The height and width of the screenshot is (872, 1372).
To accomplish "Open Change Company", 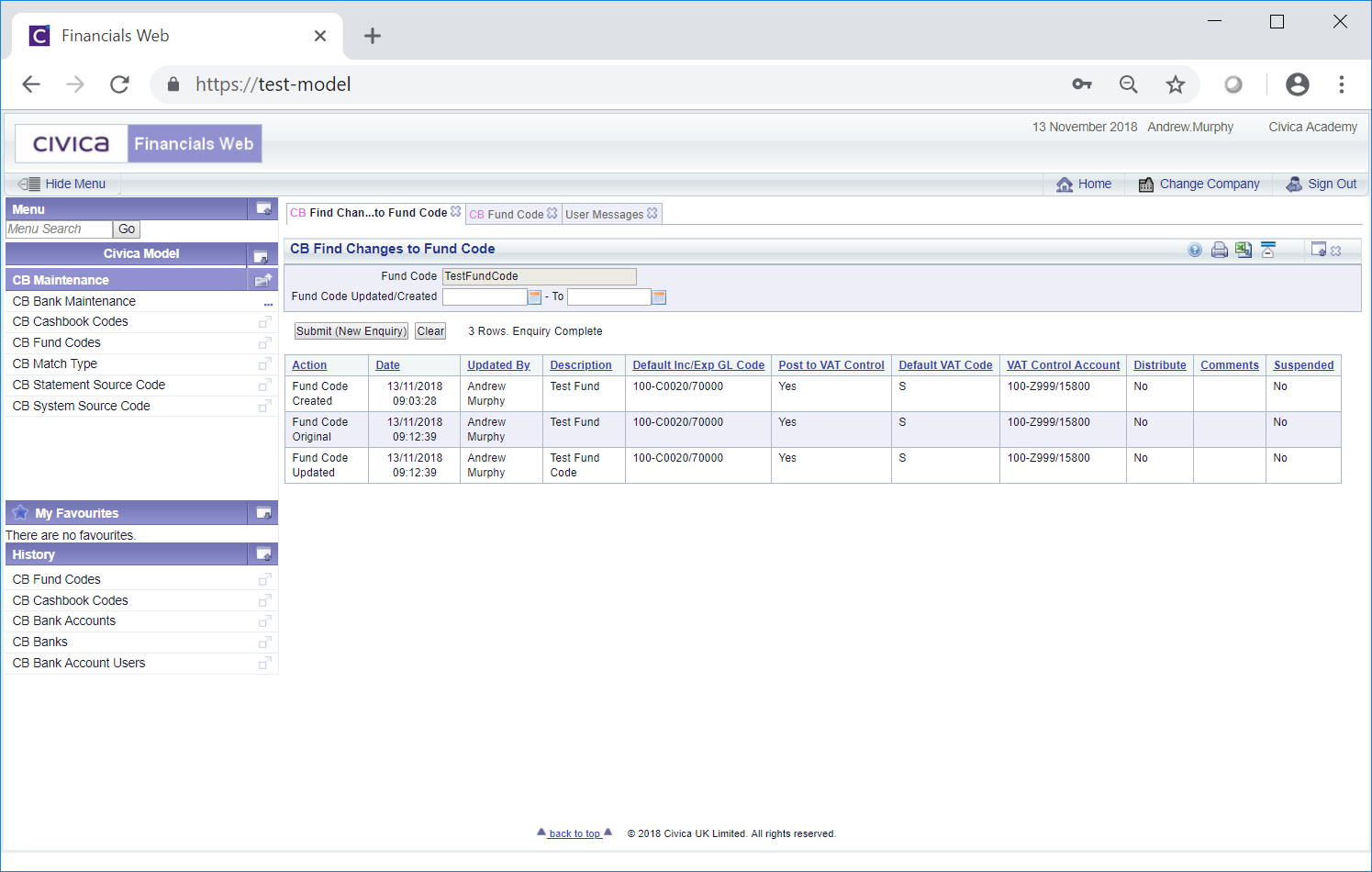I will [1199, 184].
